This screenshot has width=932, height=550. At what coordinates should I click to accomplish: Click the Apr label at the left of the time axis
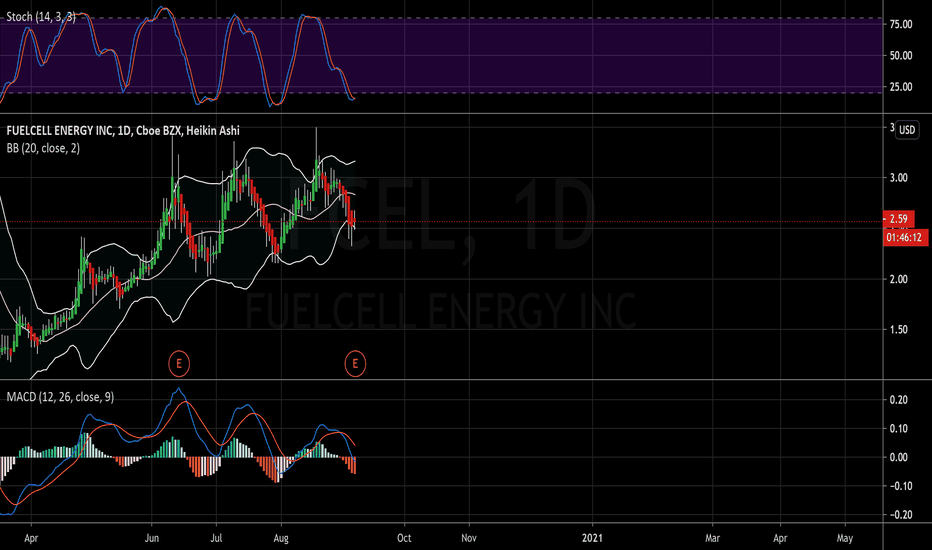coord(31,539)
